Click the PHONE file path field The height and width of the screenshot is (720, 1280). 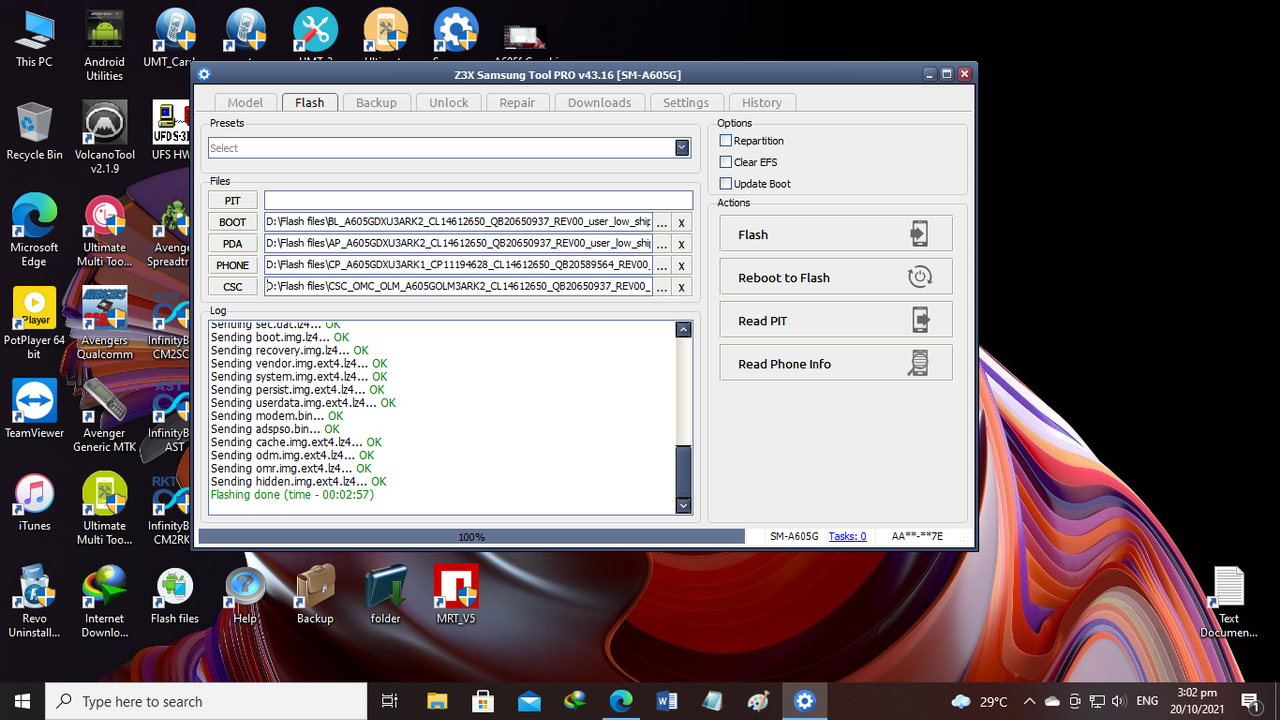click(x=458, y=265)
